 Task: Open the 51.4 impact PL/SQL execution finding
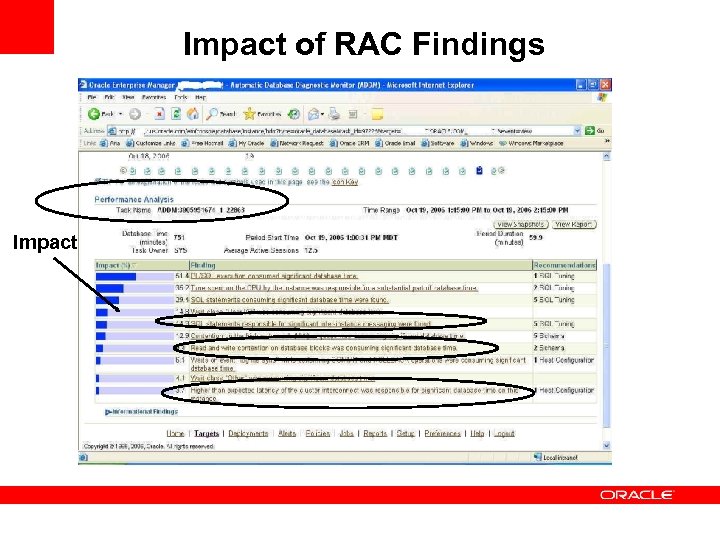[274, 276]
